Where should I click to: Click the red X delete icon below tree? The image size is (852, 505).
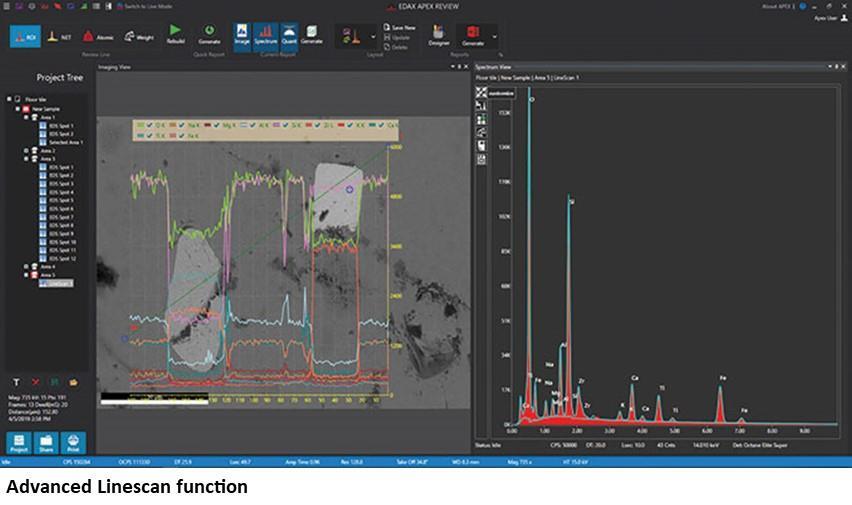tap(35, 382)
